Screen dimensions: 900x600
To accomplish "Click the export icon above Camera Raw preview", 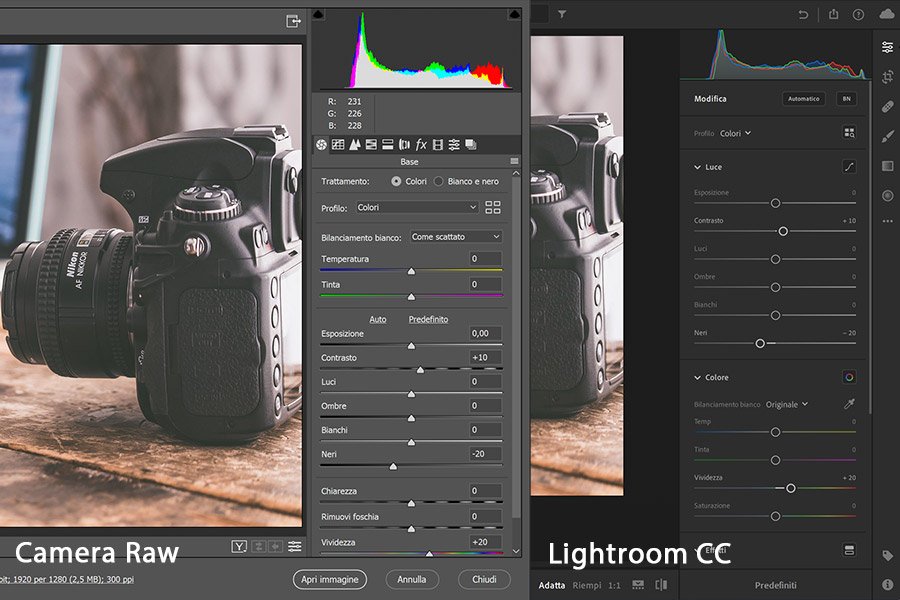I will coord(293,21).
